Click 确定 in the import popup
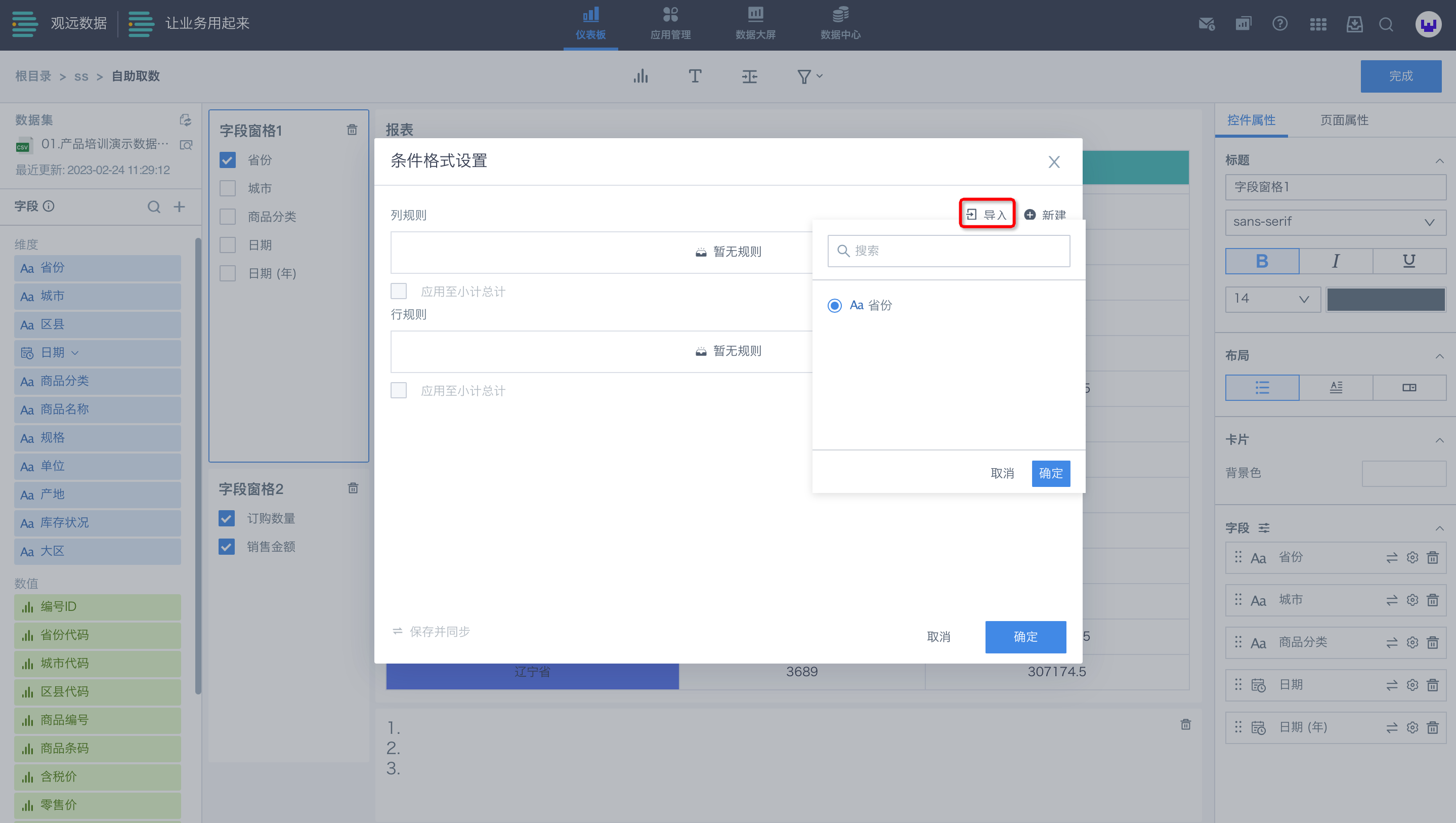1456x823 pixels. click(x=1050, y=473)
